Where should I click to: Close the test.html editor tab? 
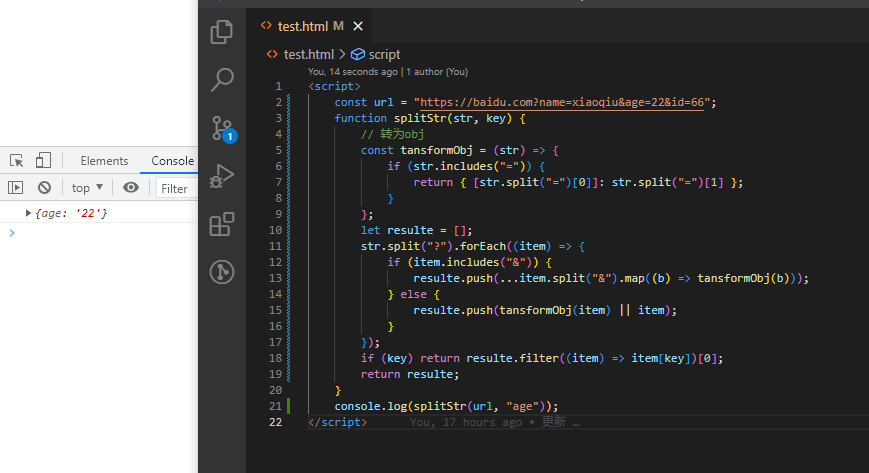click(358, 26)
